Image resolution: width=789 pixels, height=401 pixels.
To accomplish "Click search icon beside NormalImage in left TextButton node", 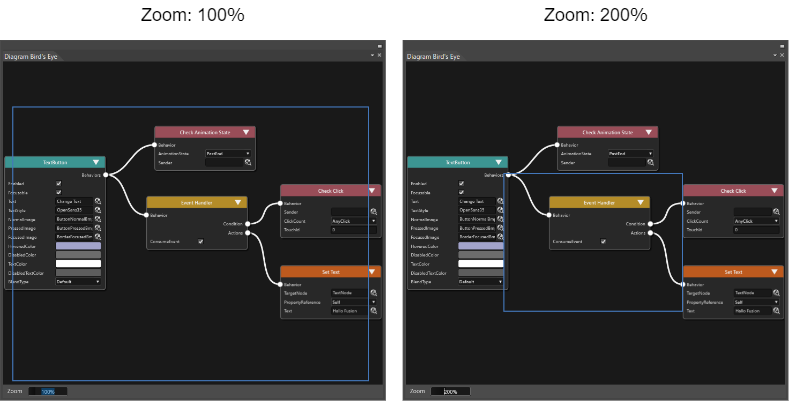I will 98,219.
